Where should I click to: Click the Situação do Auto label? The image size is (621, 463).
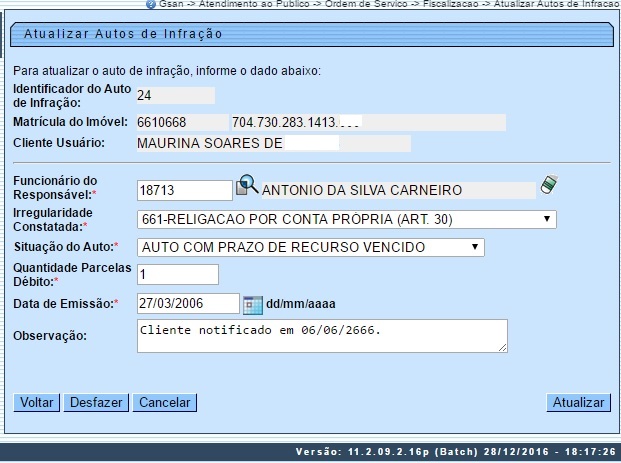tap(66, 247)
